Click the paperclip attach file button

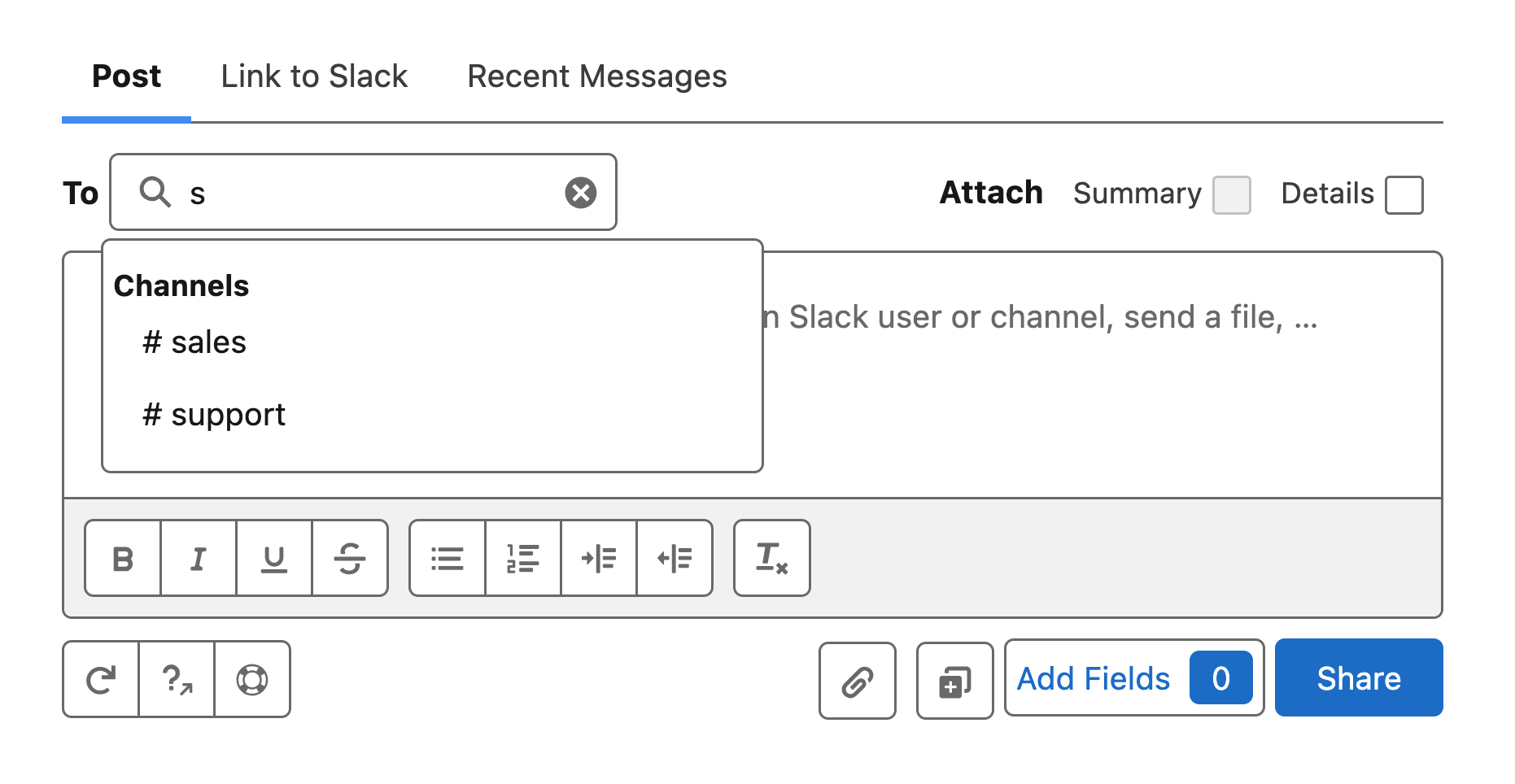point(858,682)
